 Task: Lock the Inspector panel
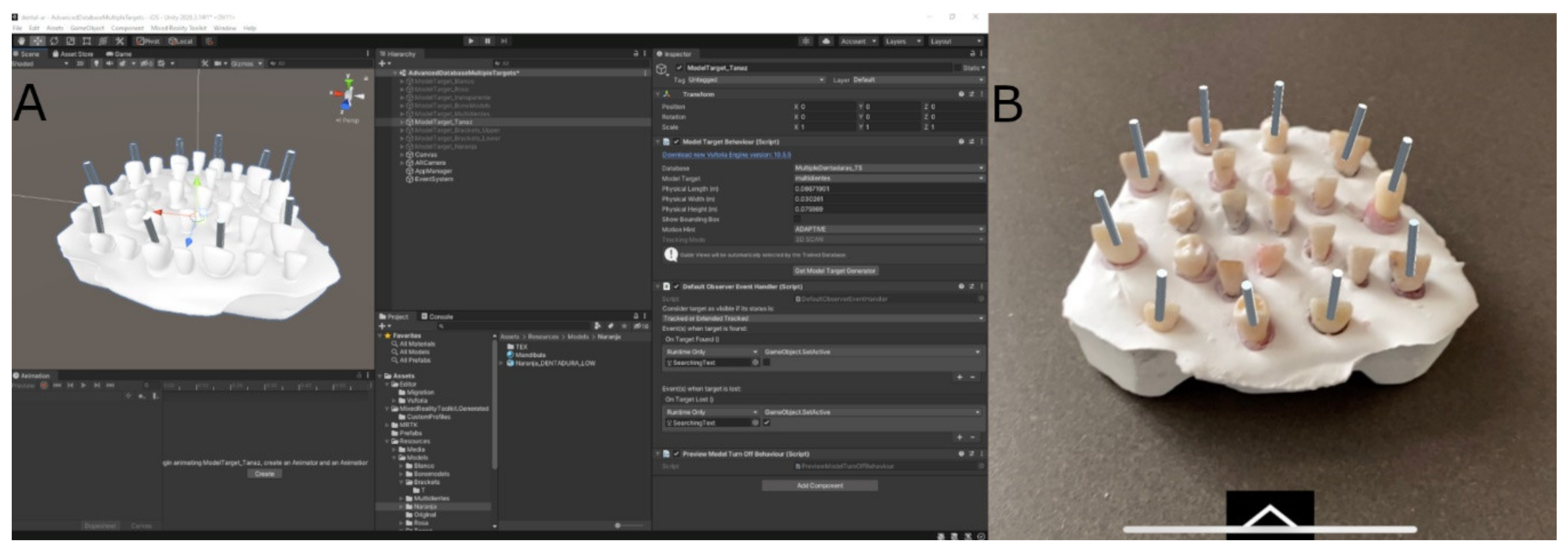click(972, 54)
